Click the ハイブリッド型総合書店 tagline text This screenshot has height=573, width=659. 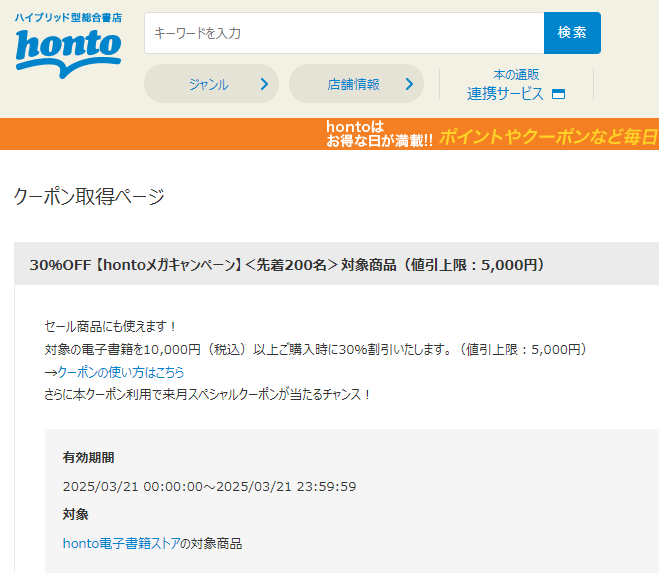[x=69, y=18]
